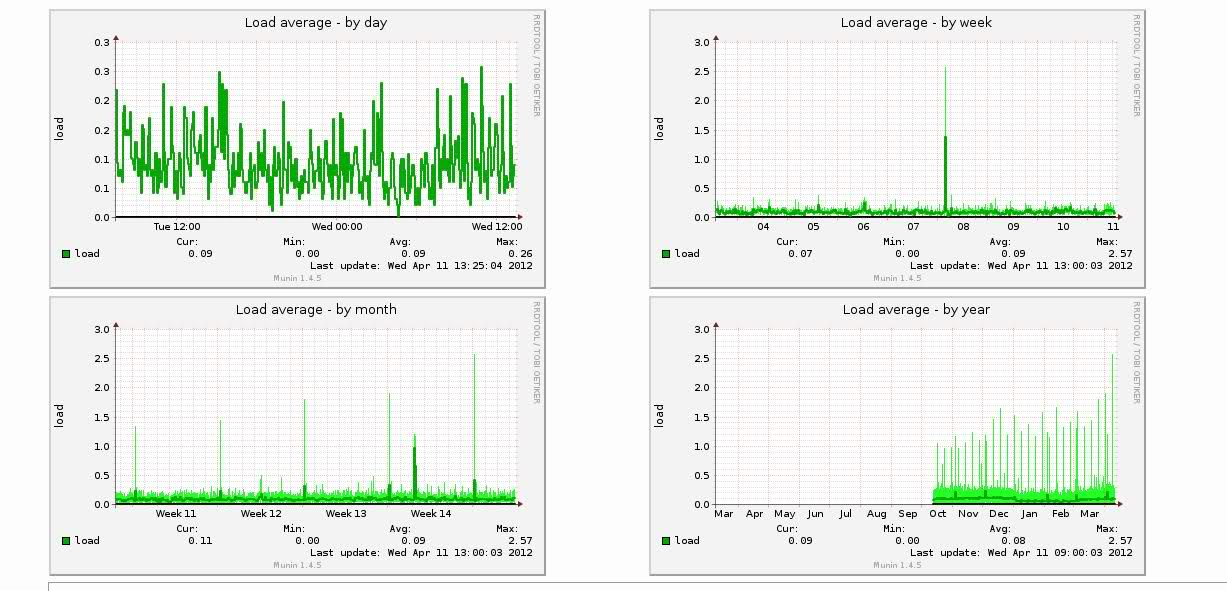Click the green load legend swatch in year graph
Image resolution: width=1227 pixels, height=591 pixels.
(x=666, y=541)
